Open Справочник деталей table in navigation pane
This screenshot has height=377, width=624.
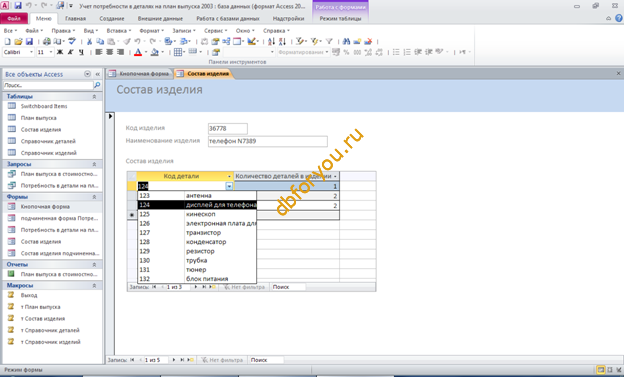[x=48, y=141]
